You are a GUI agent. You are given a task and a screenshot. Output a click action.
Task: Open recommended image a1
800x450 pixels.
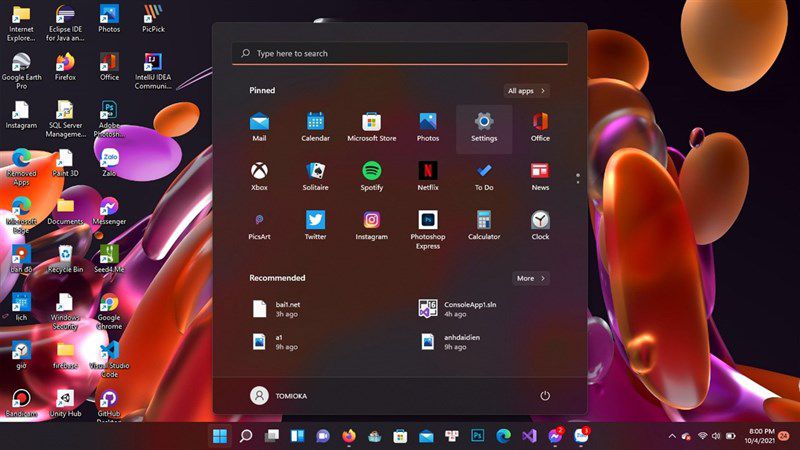(276, 341)
